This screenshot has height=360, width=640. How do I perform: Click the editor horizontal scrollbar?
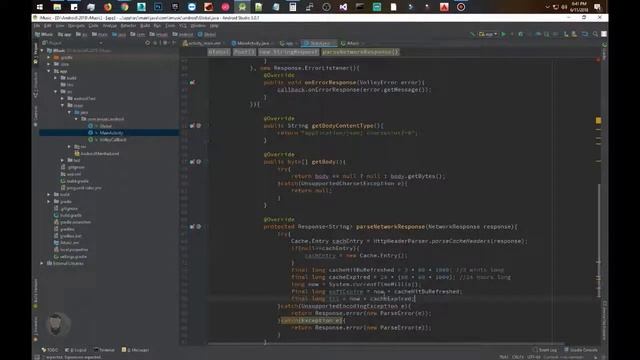click(386, 344)
